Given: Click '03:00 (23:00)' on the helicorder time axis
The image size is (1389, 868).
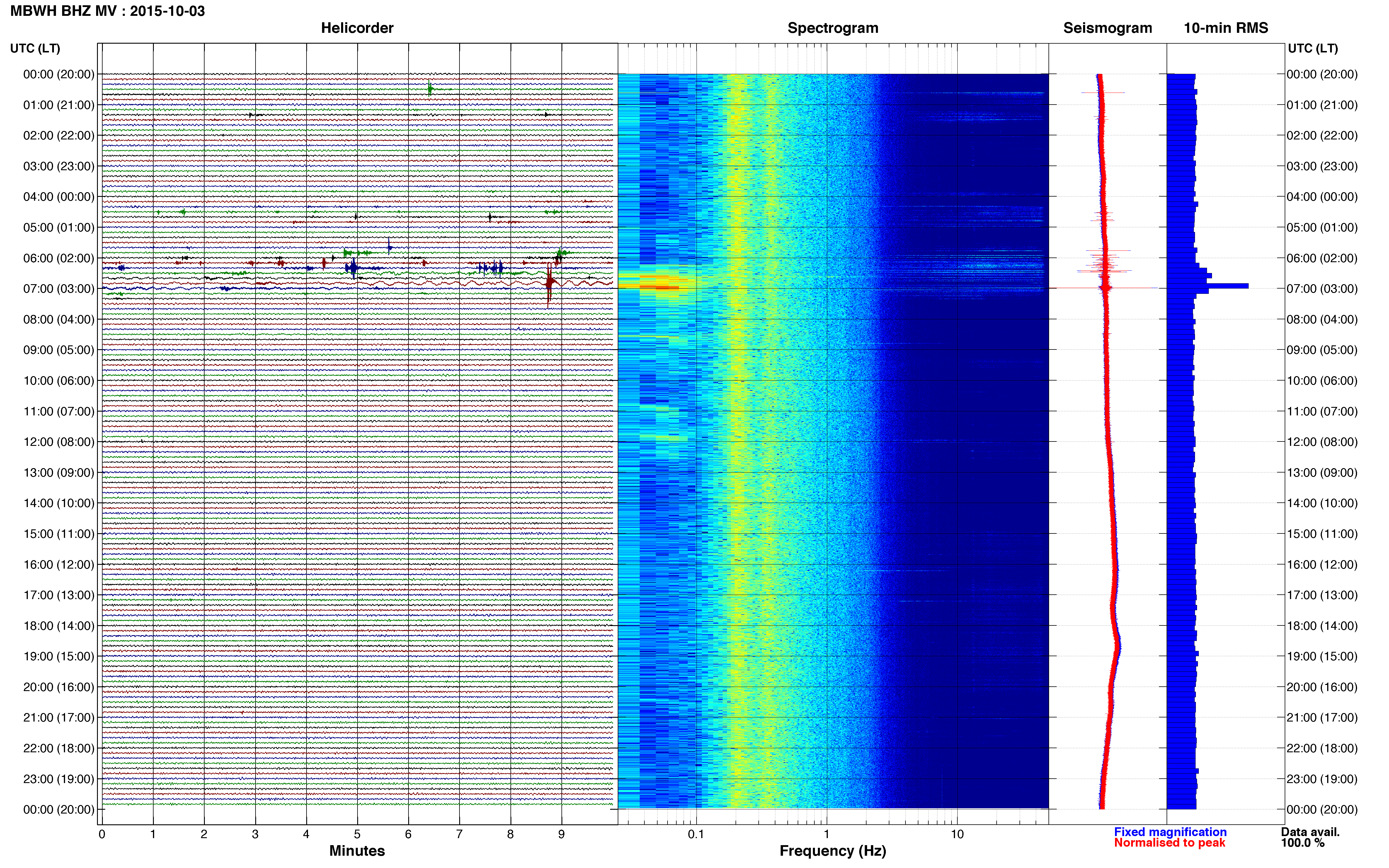Looking at the screenshot, I should [59, 166].
